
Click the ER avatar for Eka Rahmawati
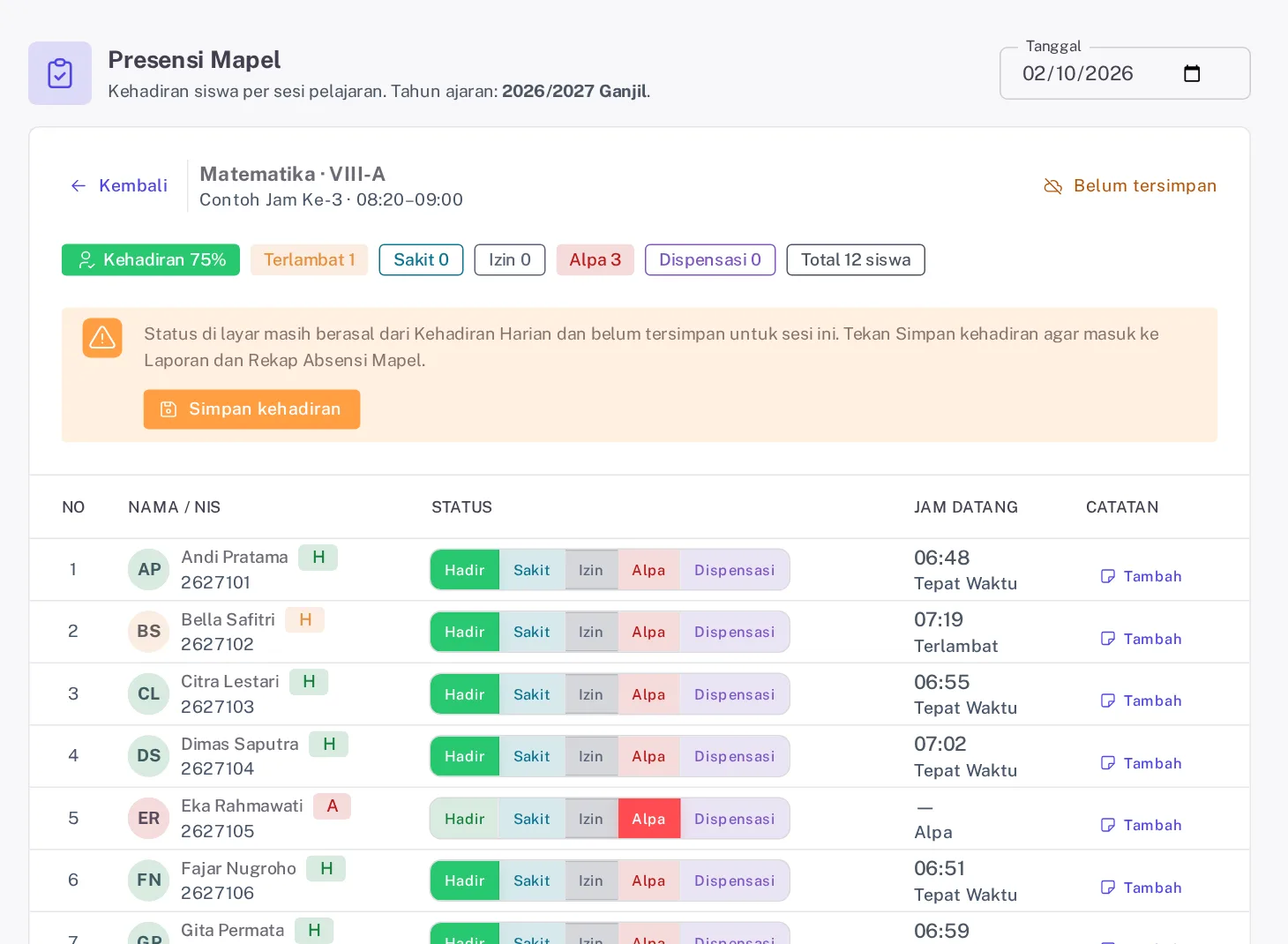pyautogui.click(x=149, y=819)
